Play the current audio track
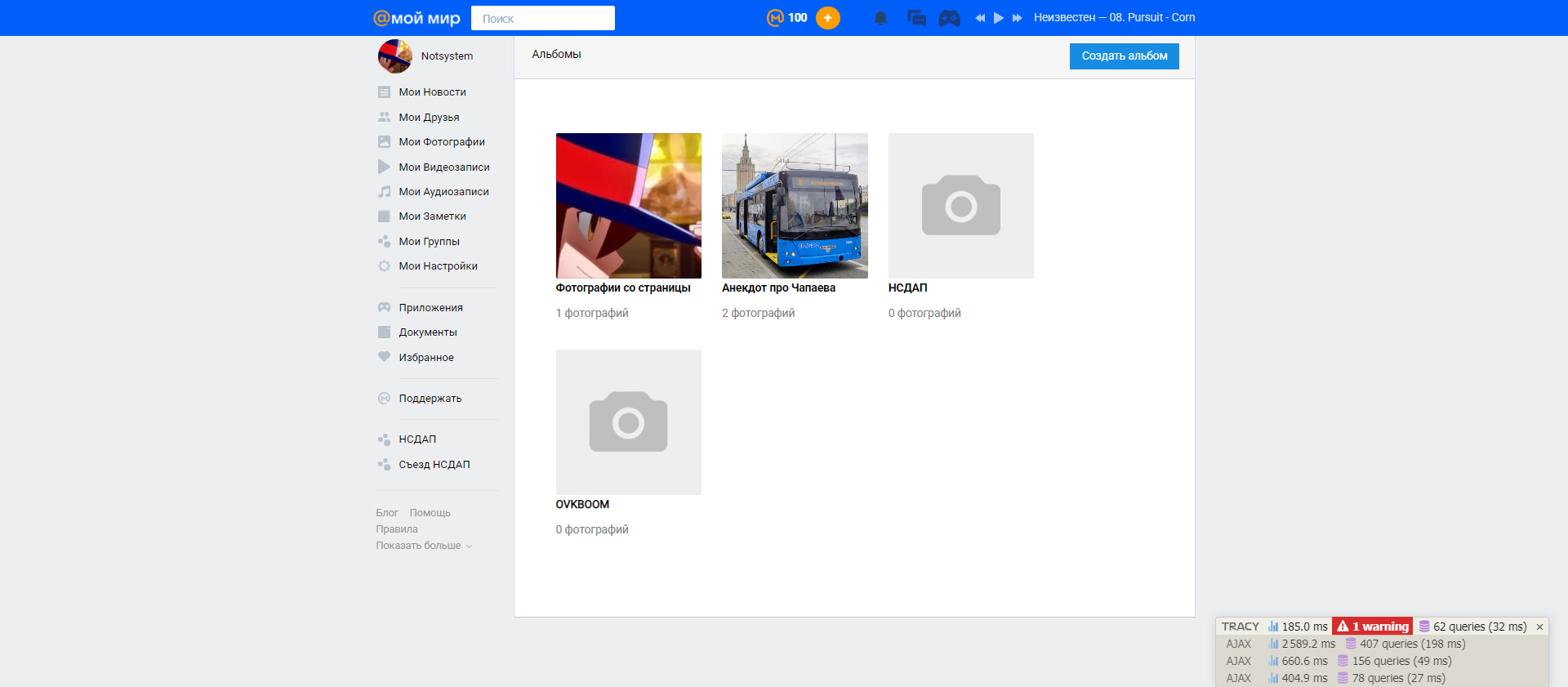Screen dimensions: 1568x687 point(998,18)
